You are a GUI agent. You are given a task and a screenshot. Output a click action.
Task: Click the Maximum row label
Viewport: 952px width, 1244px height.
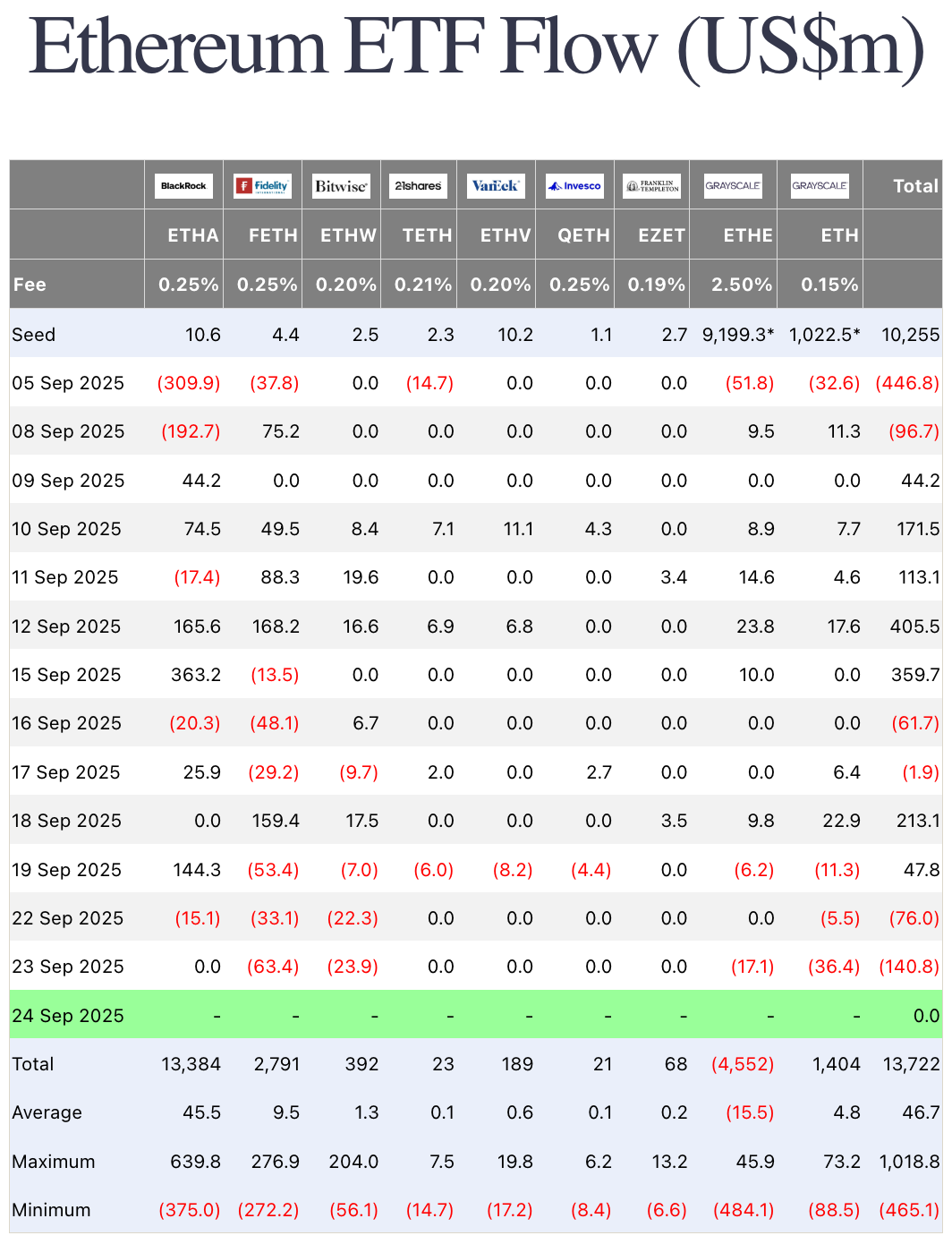(x=53, y=1162)
